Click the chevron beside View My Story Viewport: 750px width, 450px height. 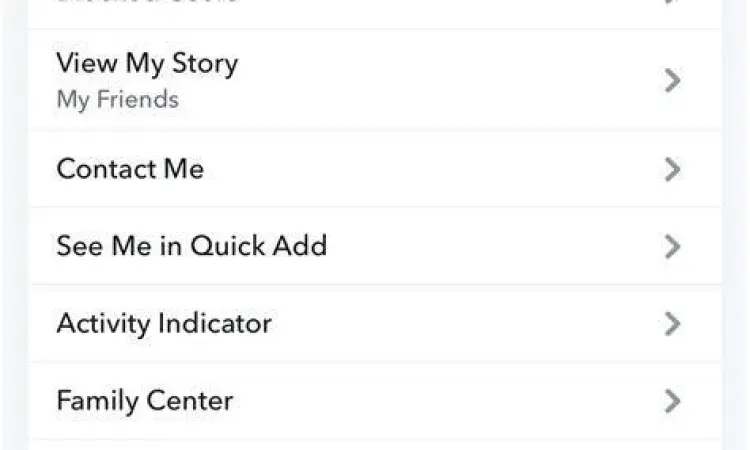click(673, 80)
